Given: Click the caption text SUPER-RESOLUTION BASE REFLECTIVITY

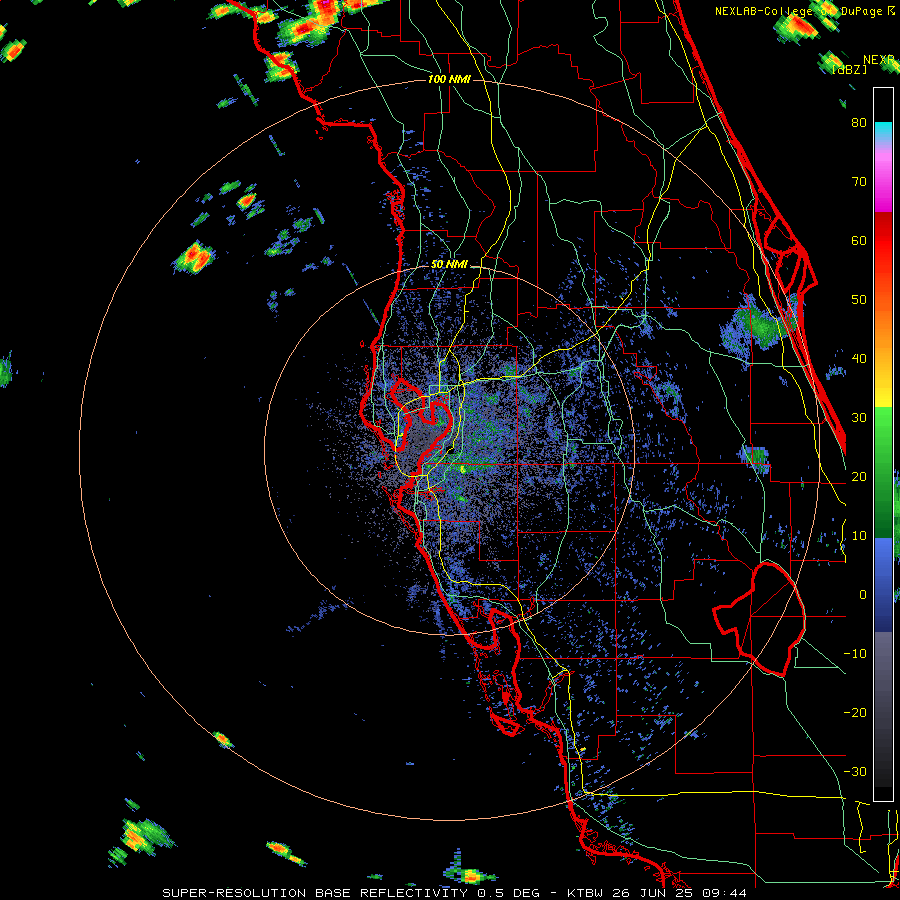Looking at the screenshot, I should tap(316, 893).
